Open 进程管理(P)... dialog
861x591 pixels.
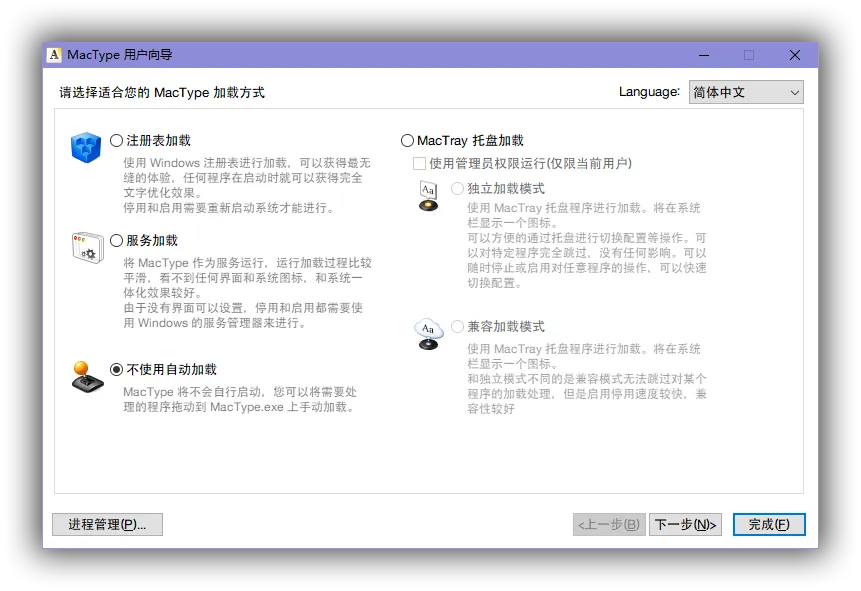107,525
